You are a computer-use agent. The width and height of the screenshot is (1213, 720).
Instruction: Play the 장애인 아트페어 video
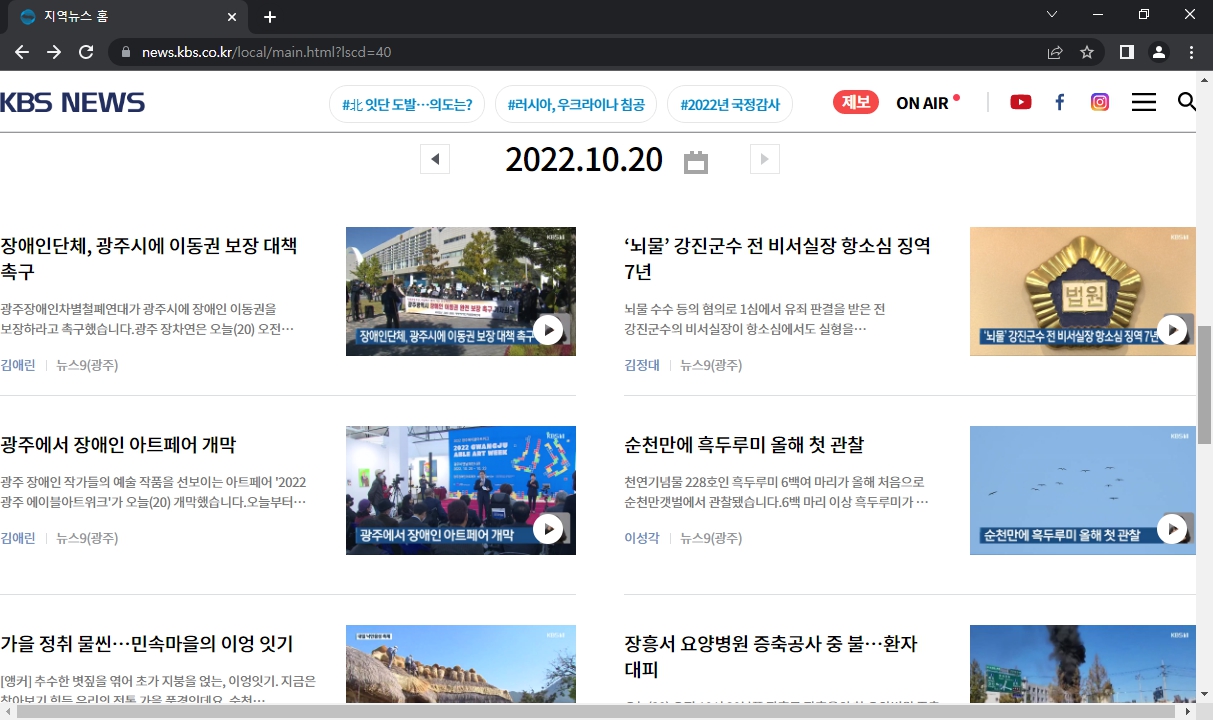click(x=548, y=529)
